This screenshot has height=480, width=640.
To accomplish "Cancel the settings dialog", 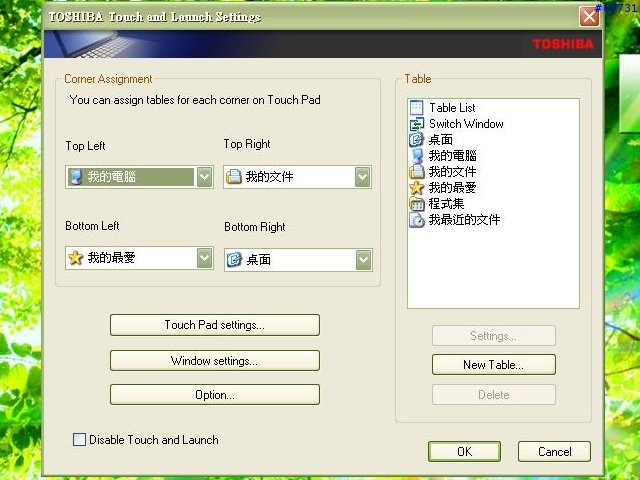I will pos(554,451).
